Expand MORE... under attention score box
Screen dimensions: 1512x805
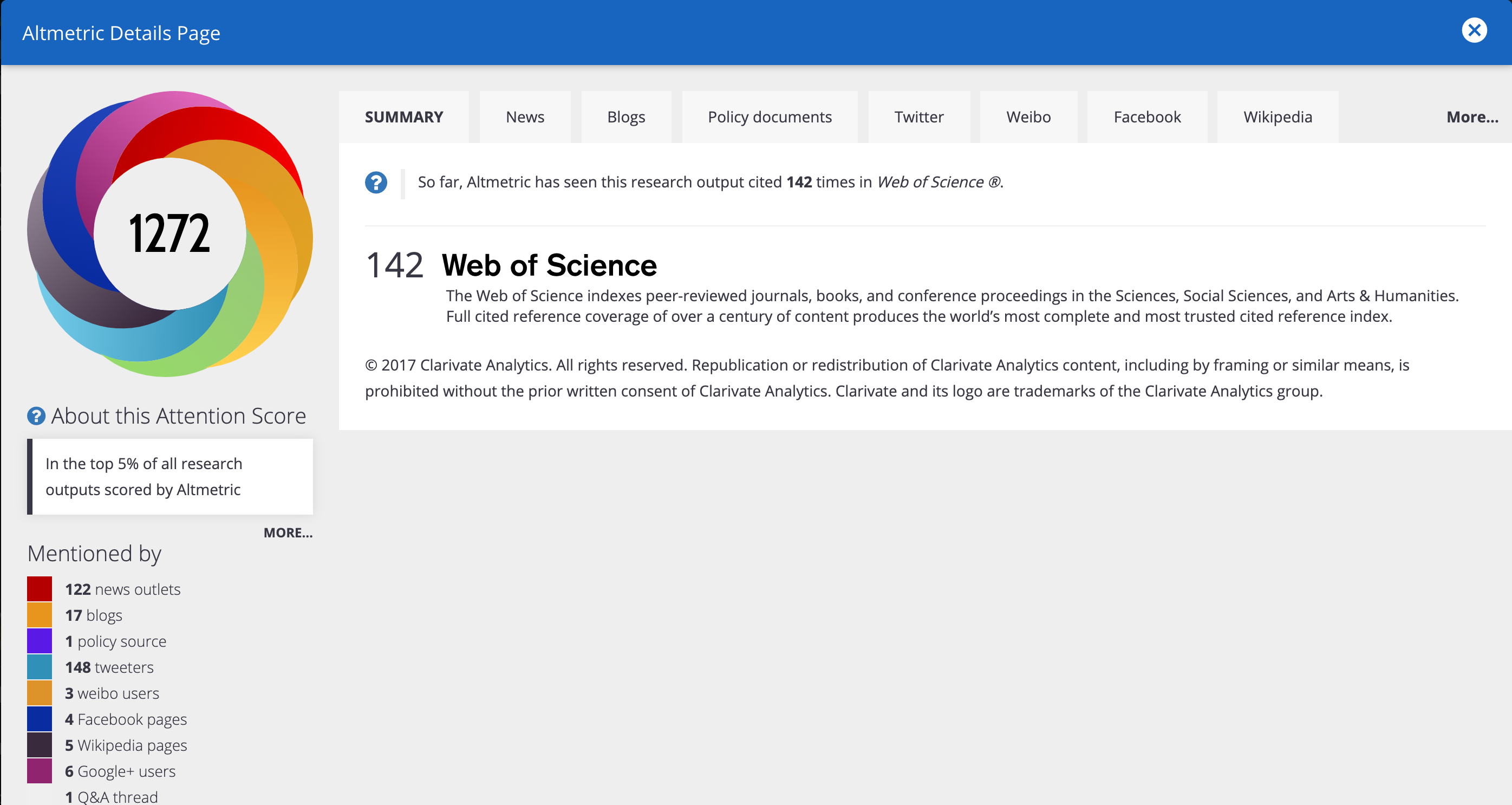[288, 533]
